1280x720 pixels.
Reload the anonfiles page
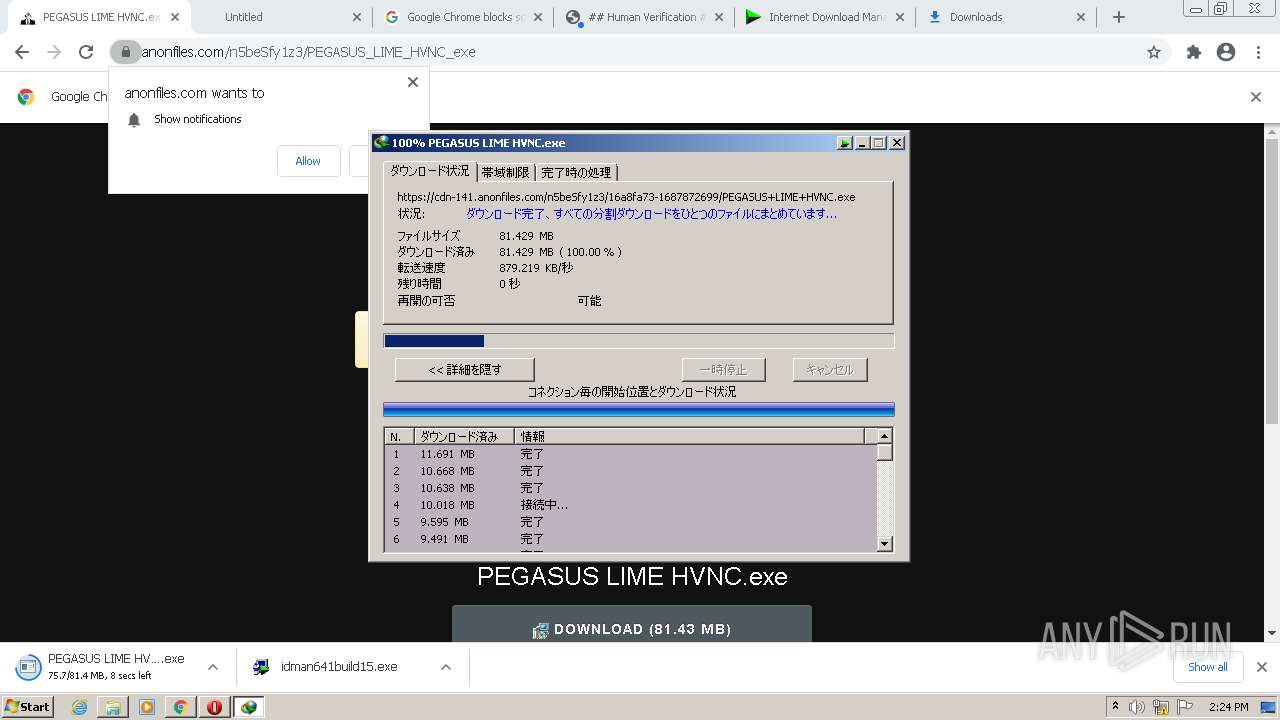[86, 52]
